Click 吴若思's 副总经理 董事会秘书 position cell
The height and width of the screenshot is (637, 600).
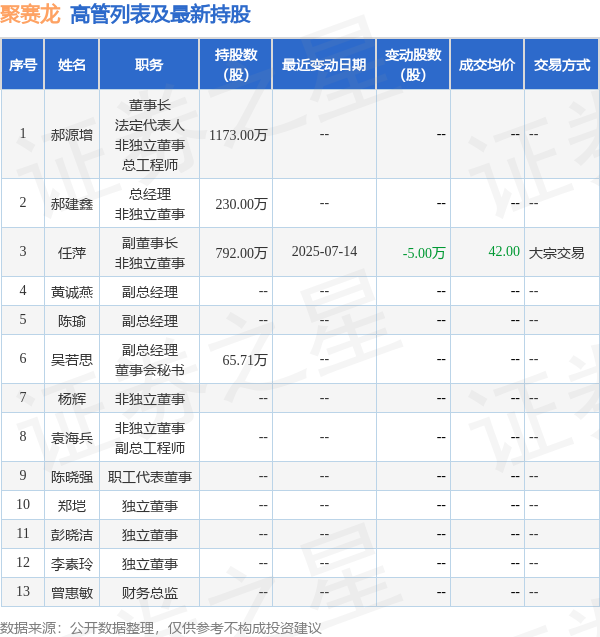(150, 360)
